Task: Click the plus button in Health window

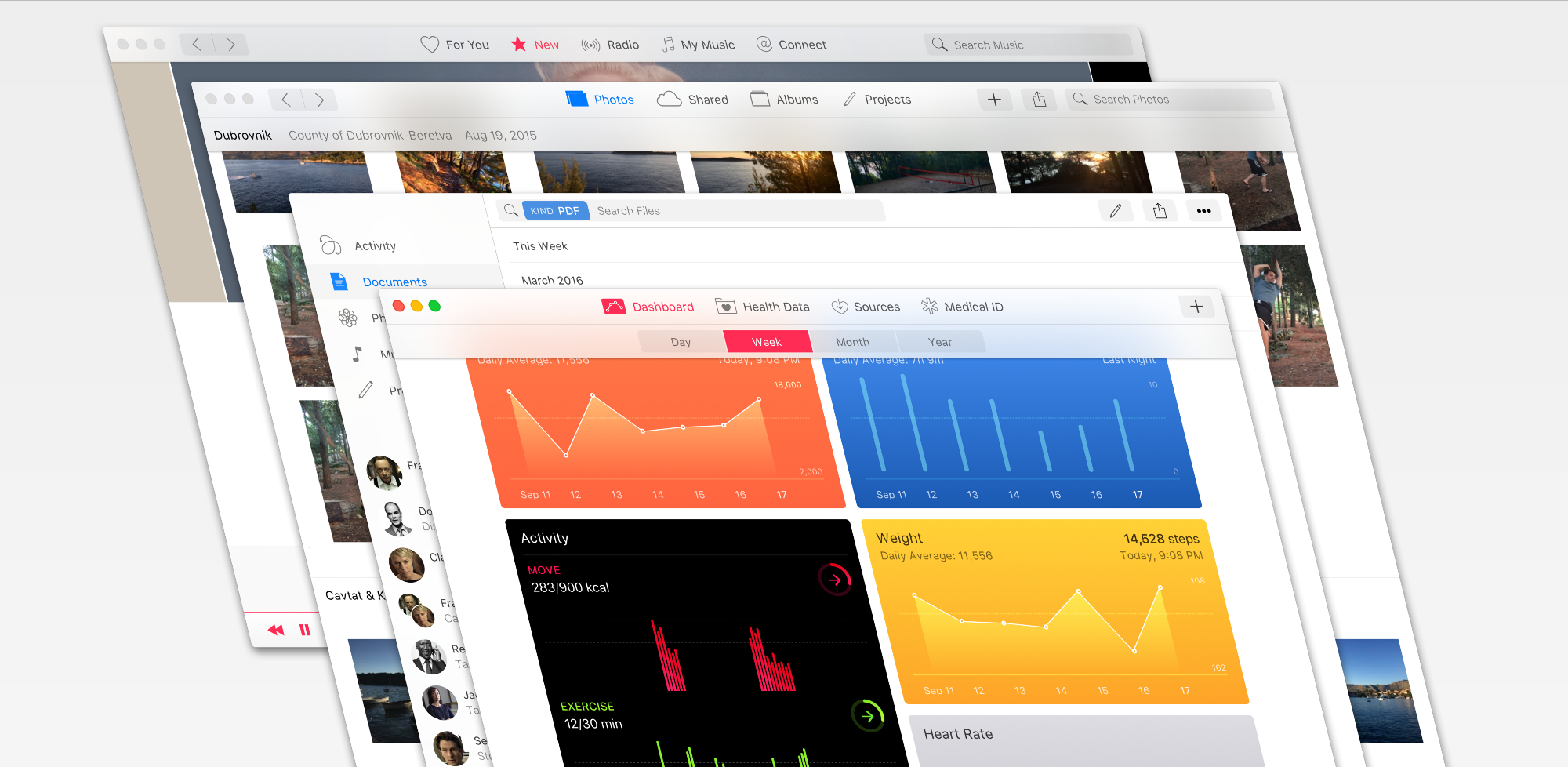Action: point(1196,307)
